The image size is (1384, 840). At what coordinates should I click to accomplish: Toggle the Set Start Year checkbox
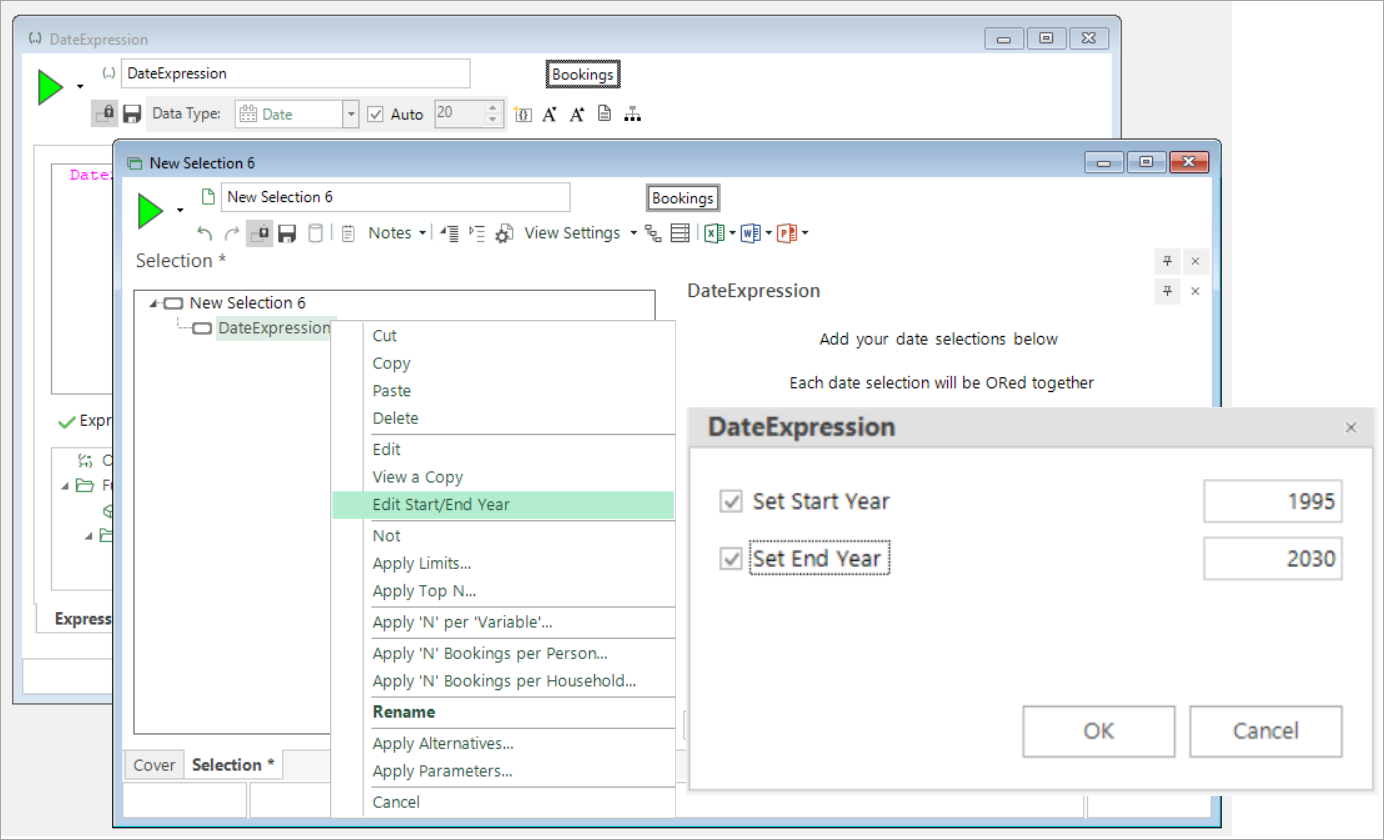tap(731, 501)
